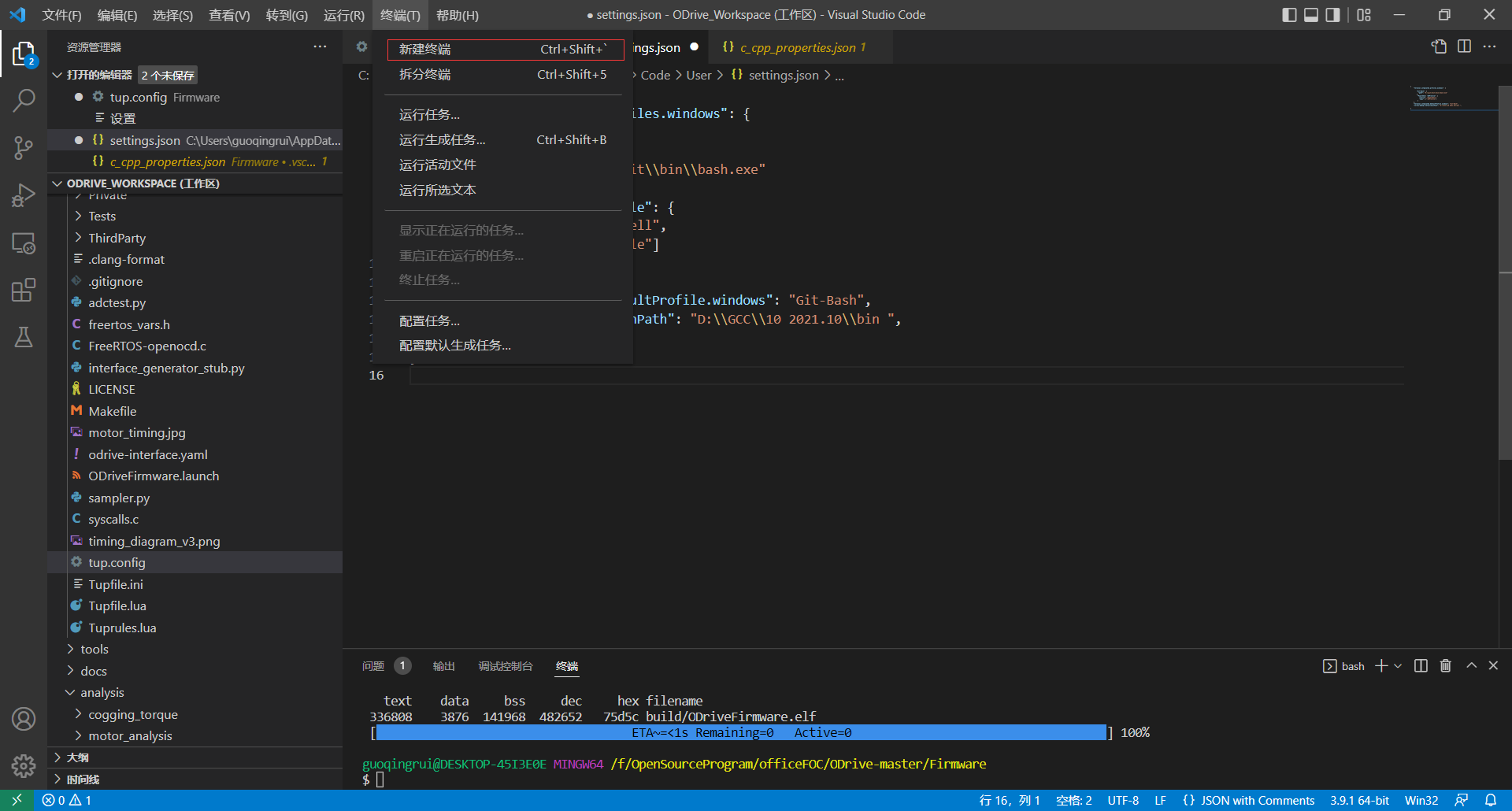Open the Run and Debug icon
Viewport: 1512px width, 811px height.
click(24, 195)
